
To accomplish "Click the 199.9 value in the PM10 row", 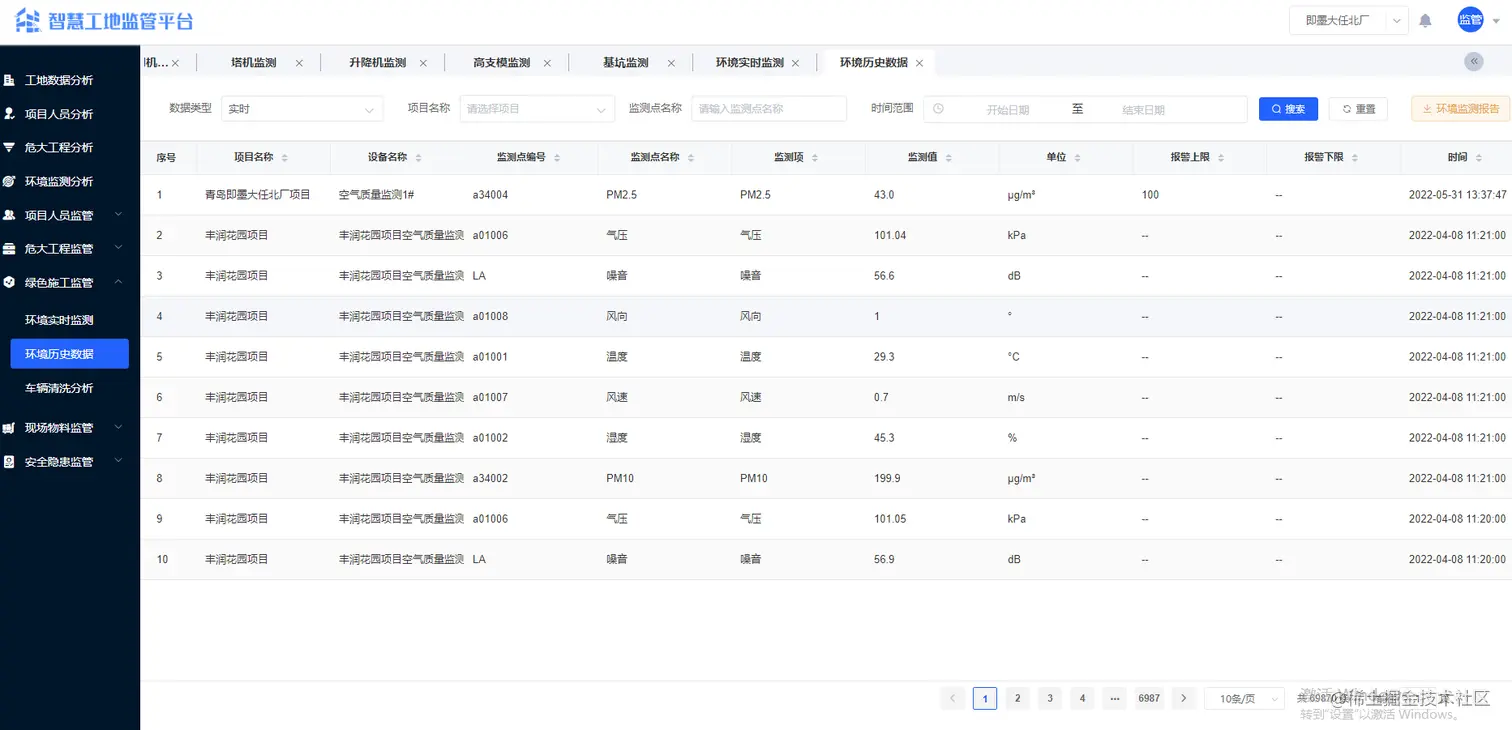I will (887, 479).
